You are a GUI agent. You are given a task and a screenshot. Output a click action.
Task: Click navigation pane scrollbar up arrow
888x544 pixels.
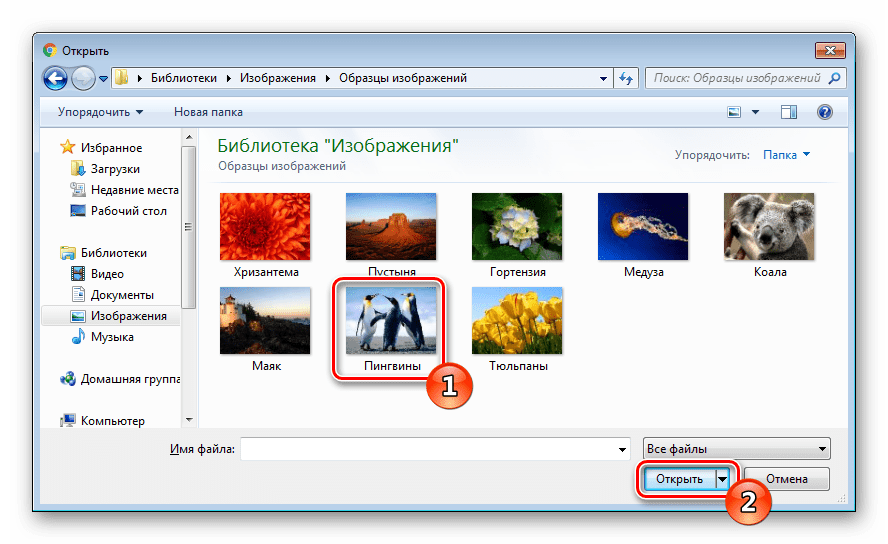(189, 137)
